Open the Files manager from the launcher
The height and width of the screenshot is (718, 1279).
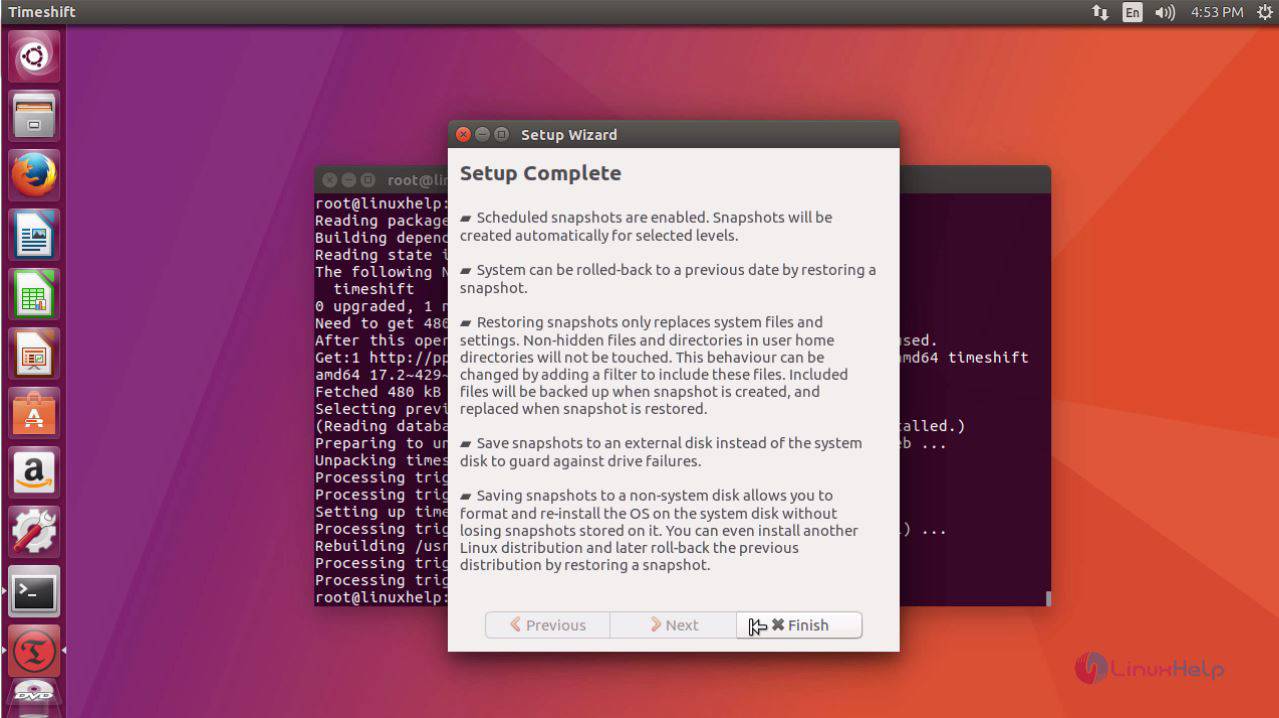click(34, 116)
